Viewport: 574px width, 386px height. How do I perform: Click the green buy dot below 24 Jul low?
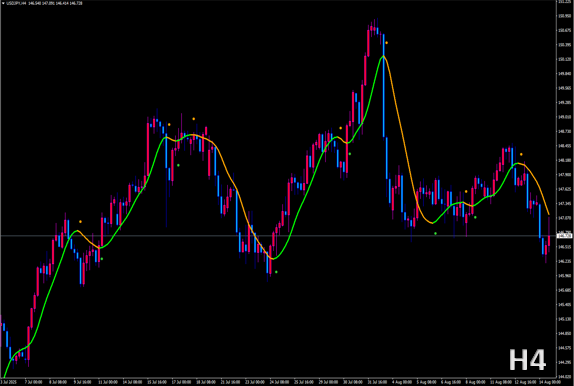click(276, 272)
